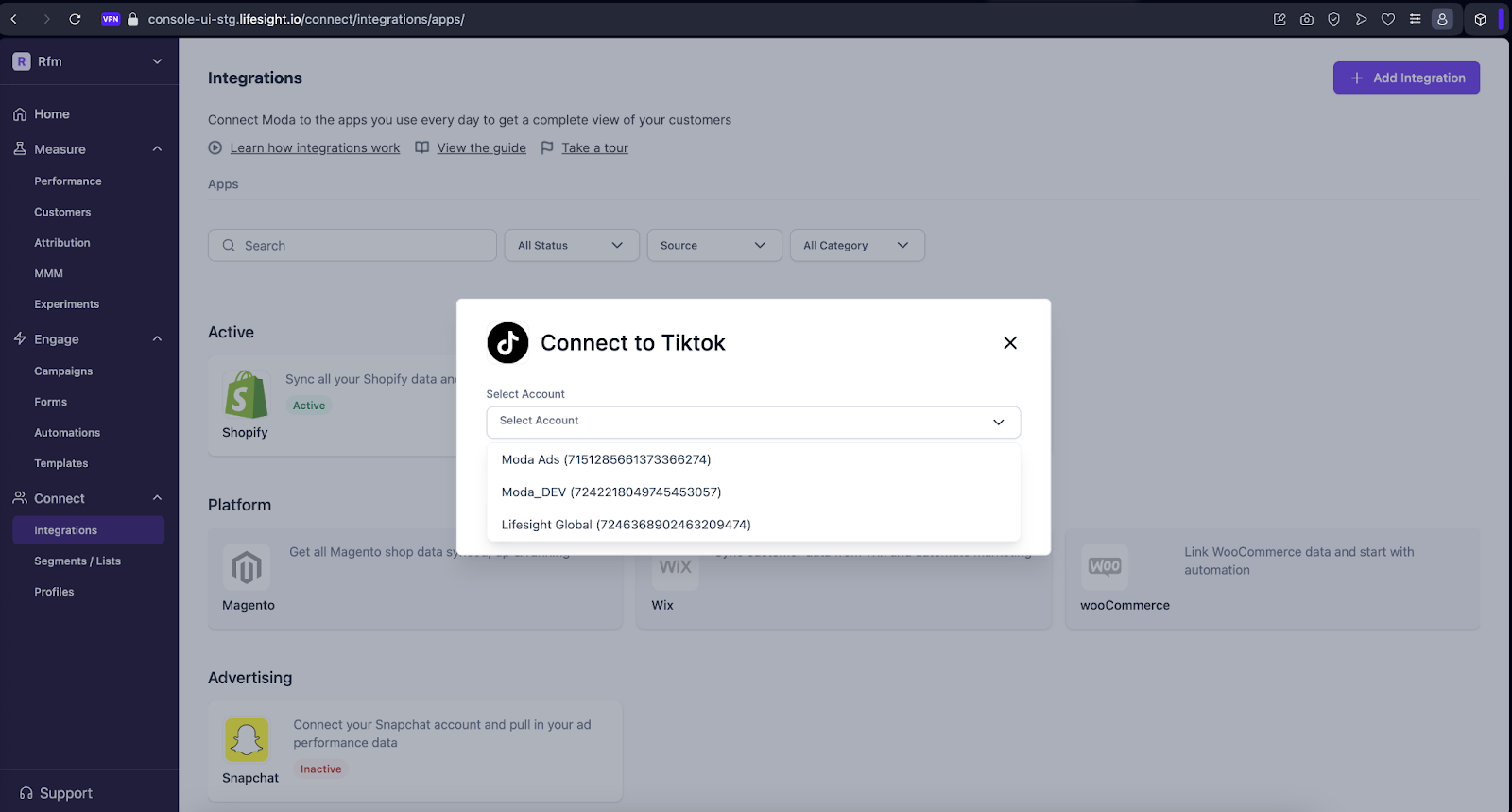
Task: Open Support at sidebar bottom
Action: [57, 793]
